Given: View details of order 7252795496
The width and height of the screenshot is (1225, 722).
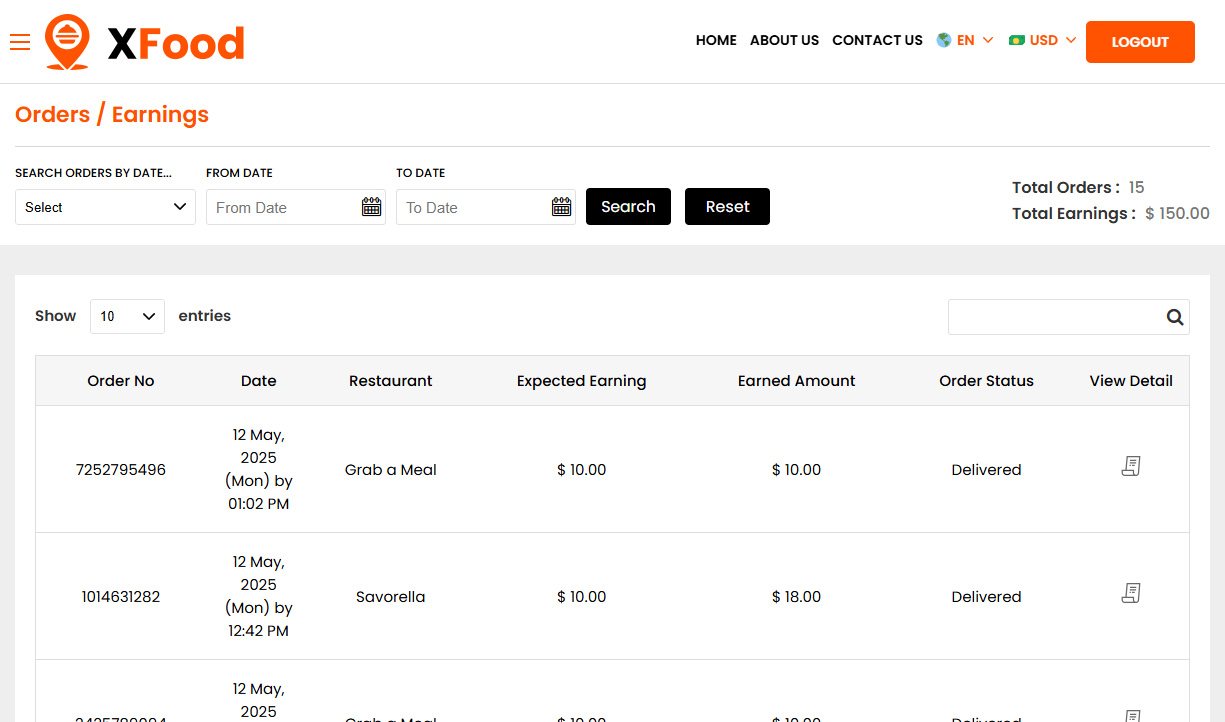Looking at the screenshot, I should pyautogui.click(x=1130, y=465).
